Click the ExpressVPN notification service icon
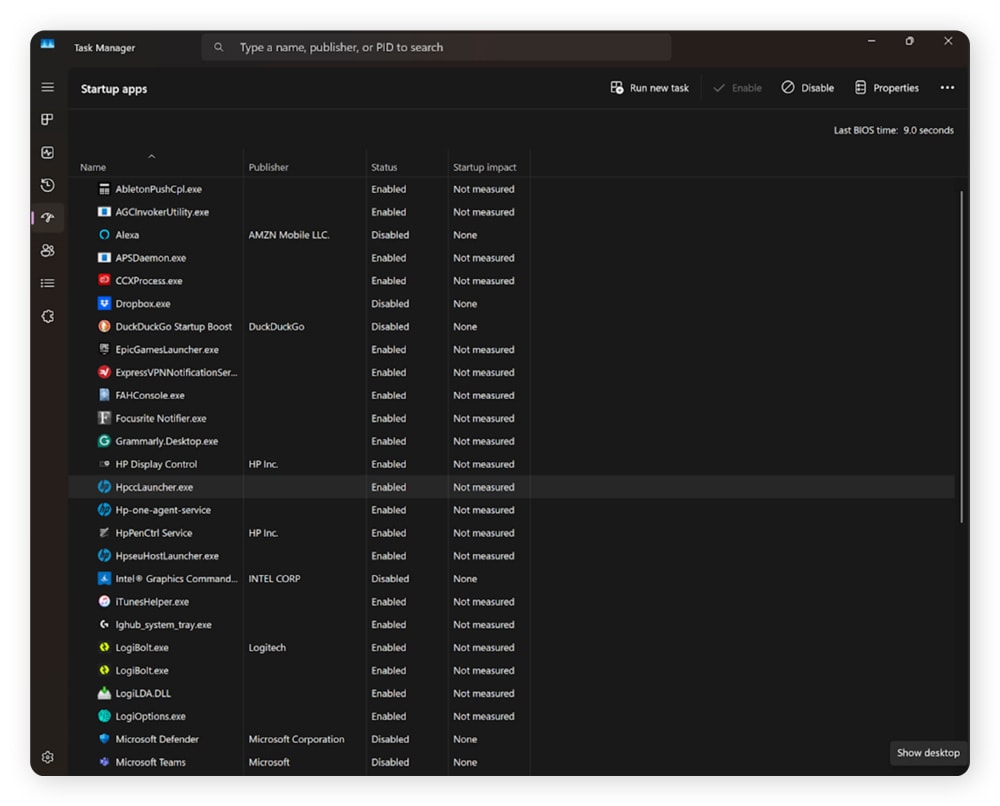1000x806 pixels. click(x=104, y=372)
